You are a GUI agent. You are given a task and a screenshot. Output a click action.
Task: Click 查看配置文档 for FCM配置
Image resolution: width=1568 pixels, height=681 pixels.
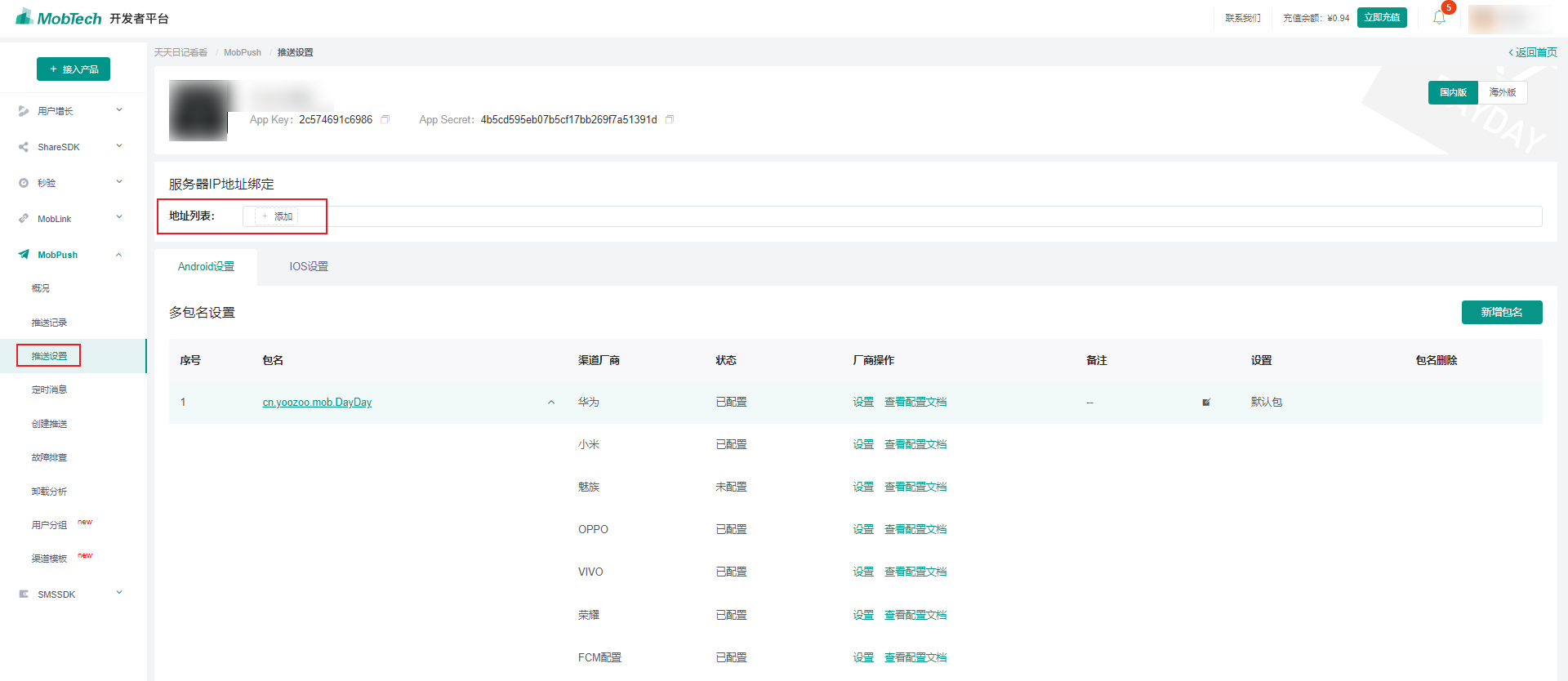tap(915, 657)
